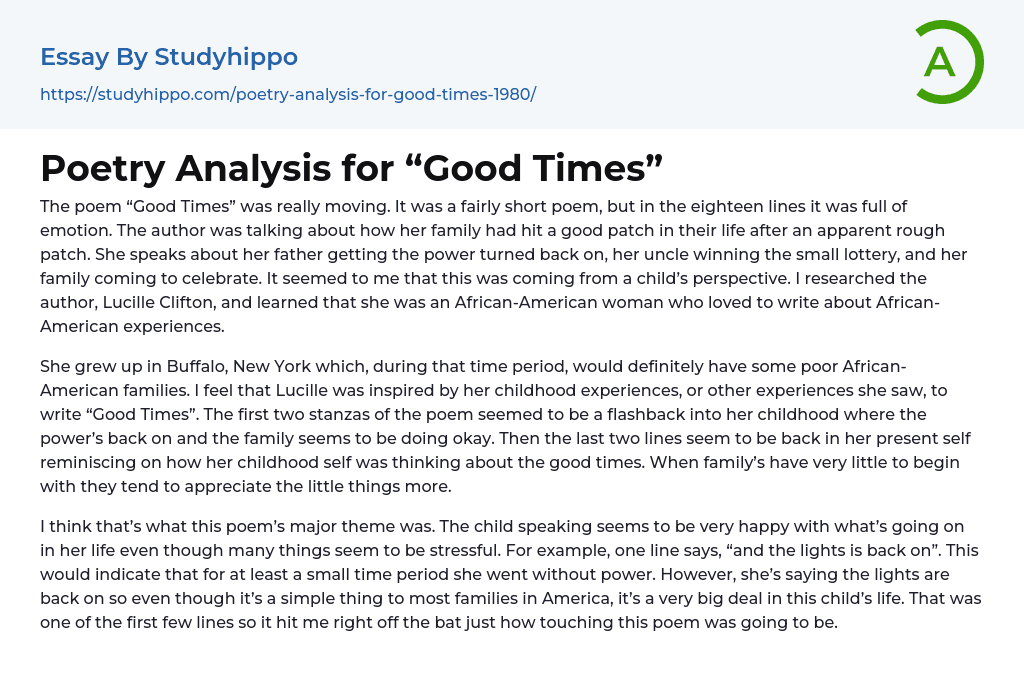Open the studyhippo.com poetry analysis URL

pos(288,94)
